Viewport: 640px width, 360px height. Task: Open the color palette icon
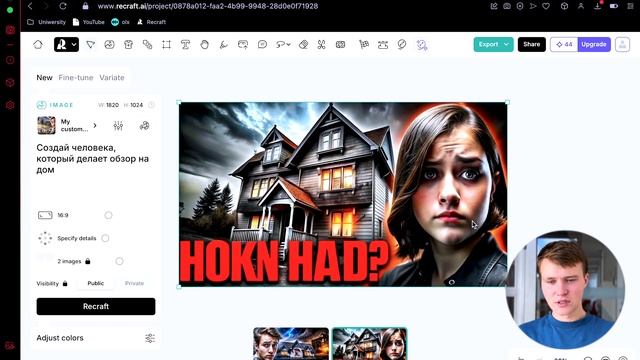(144, 126)
